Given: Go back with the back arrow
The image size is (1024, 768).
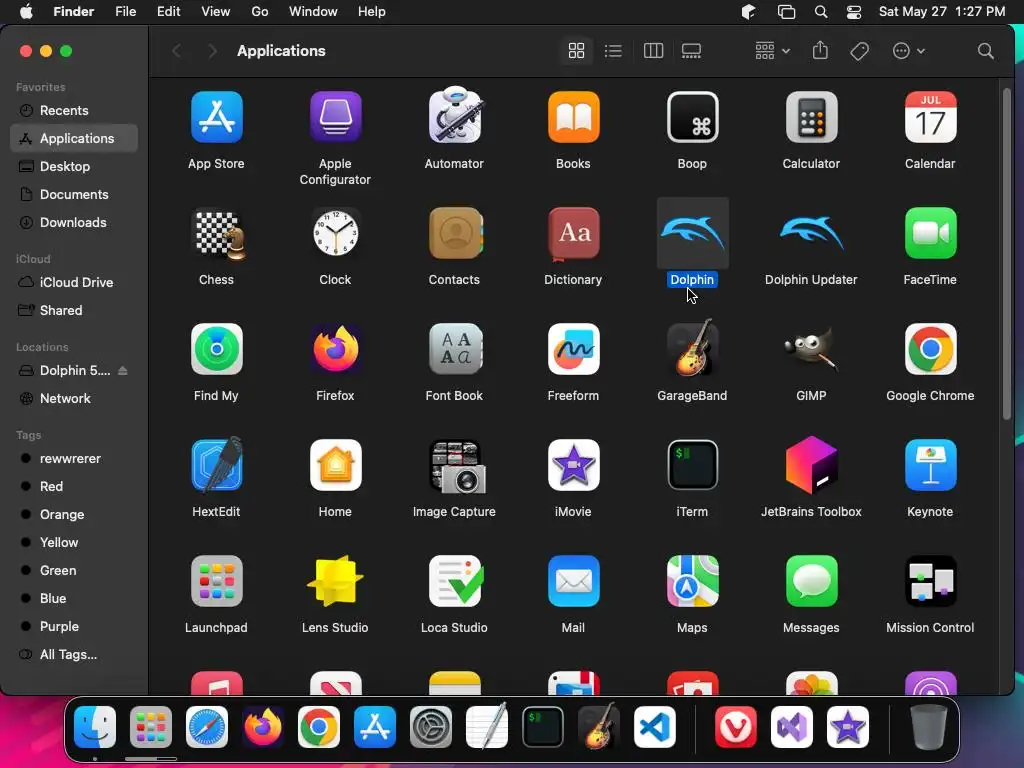Looking at the screenshot, I should tap(176, 51).
